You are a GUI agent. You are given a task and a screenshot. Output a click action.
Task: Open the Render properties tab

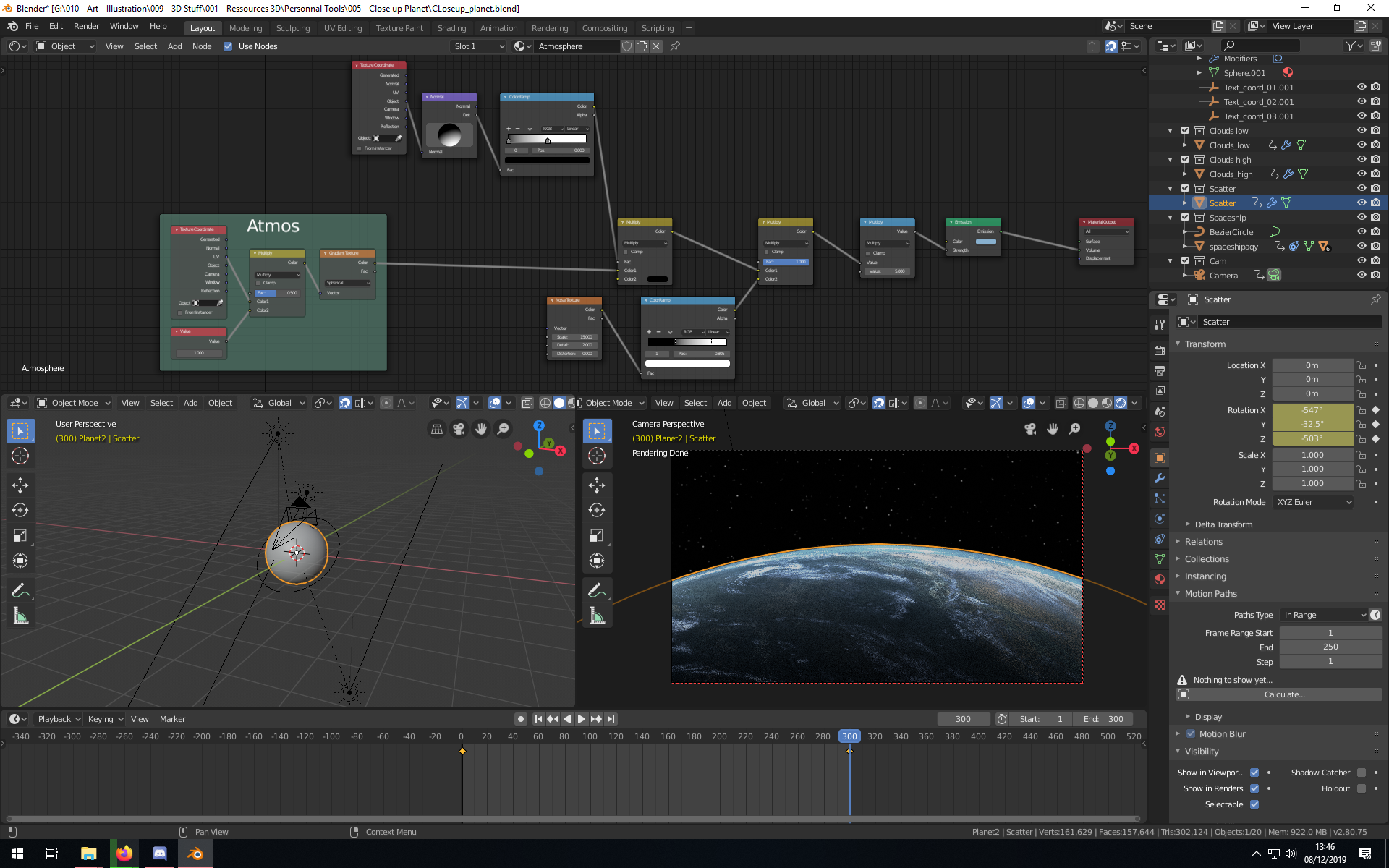pyautogui.click(x=1160, y=351)
